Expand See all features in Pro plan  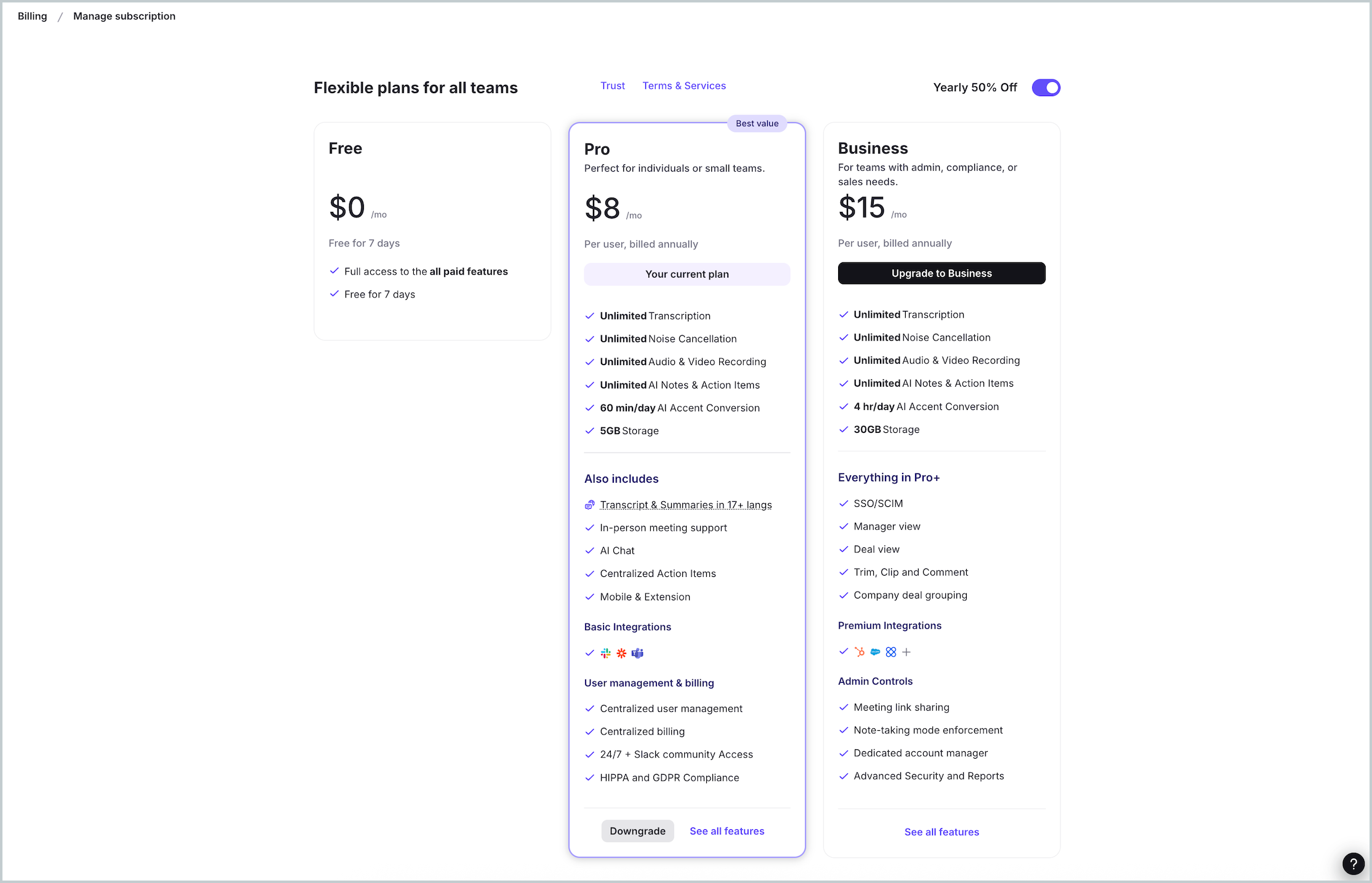[x=727, y=831]
